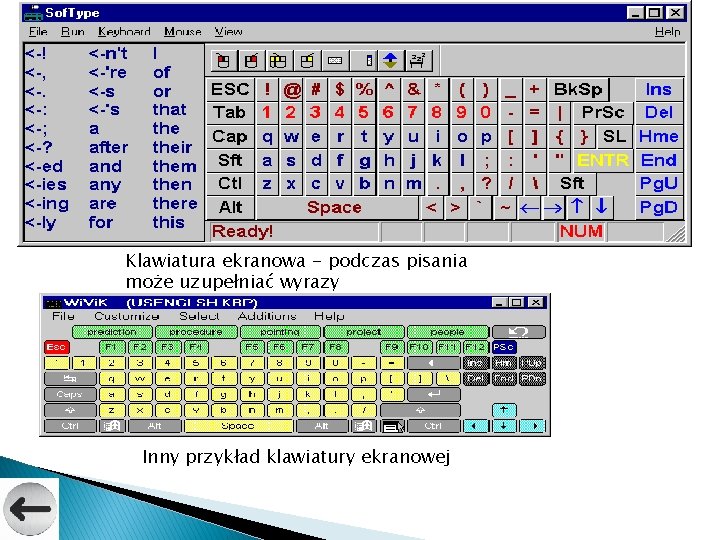The image size is (720, 540).
Task: Click the back arrow button at slide corner
Action: pyautogui.click(x=29, y=509)
